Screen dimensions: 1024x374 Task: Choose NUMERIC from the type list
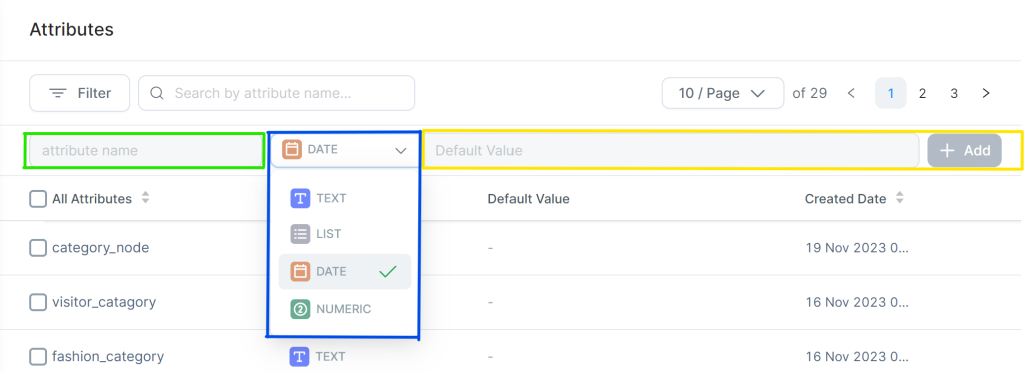(345, 309)
